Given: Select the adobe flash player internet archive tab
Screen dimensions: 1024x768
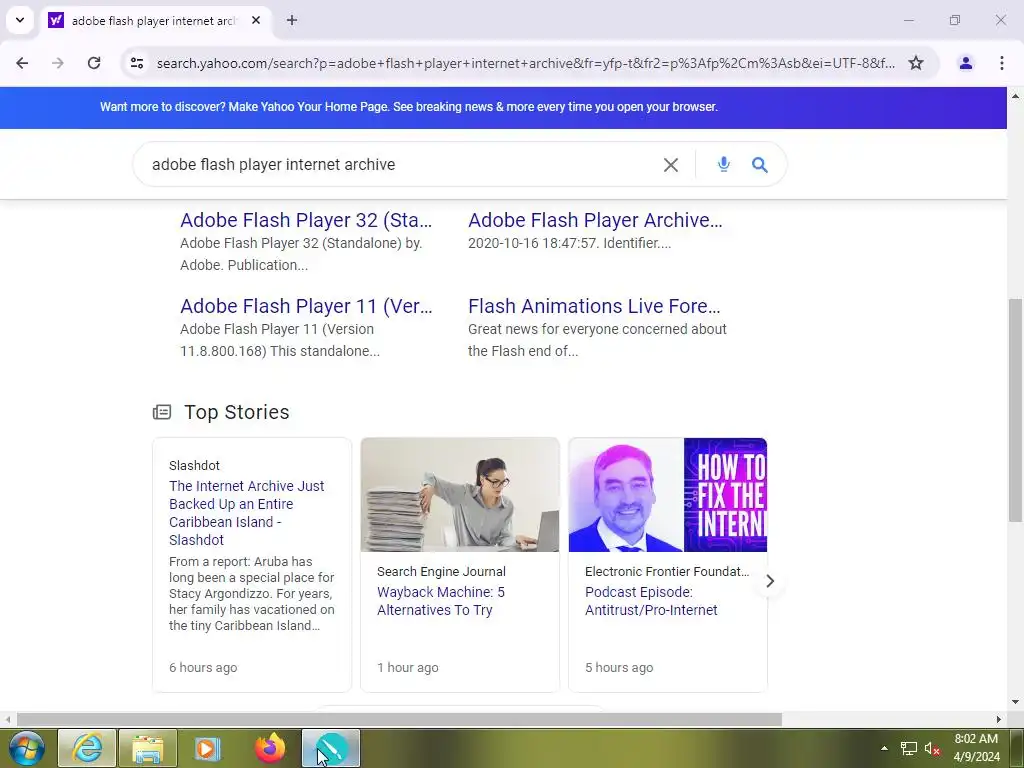Looking at the screenshot, I should click(153, 20).
